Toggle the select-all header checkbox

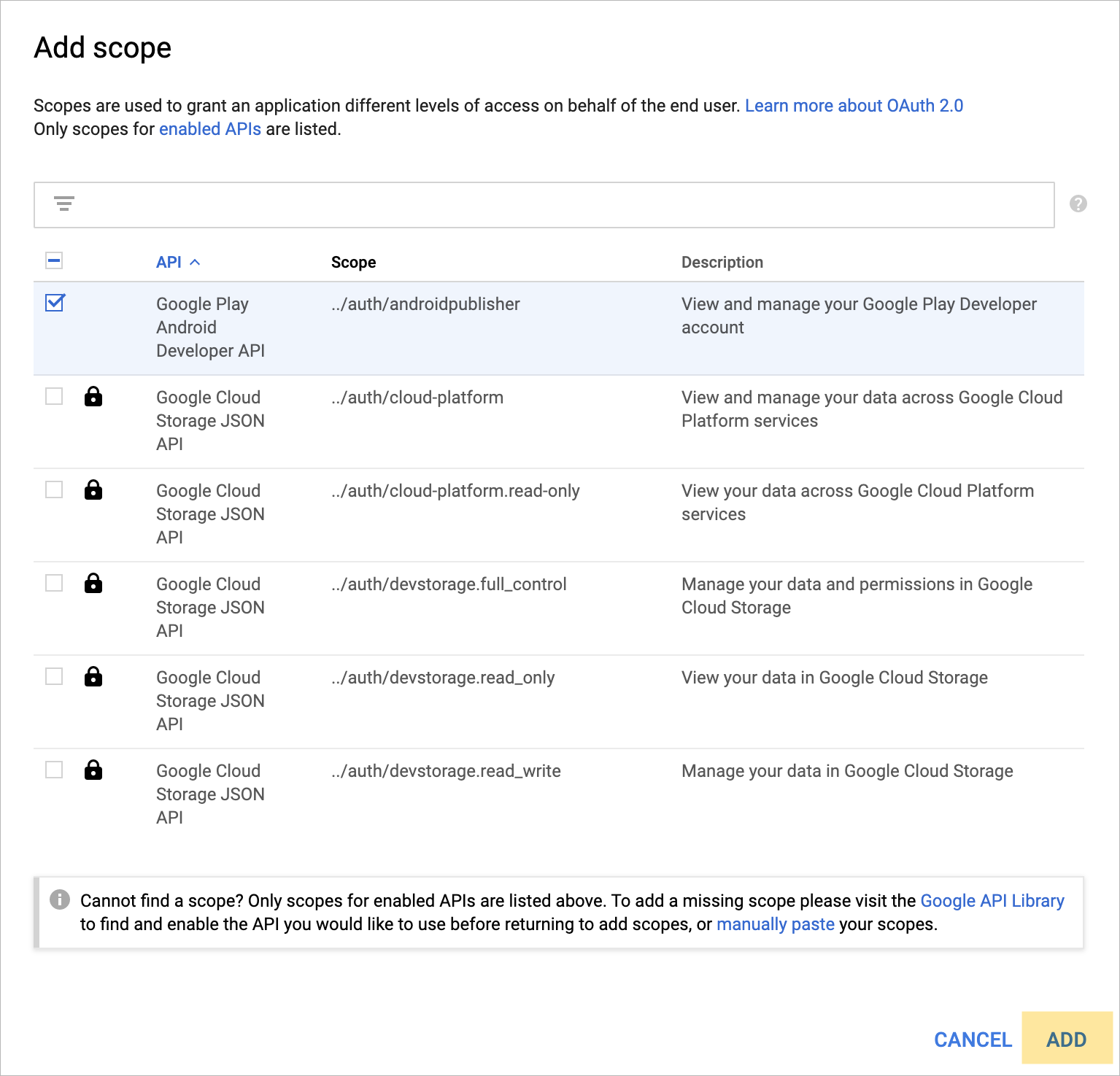(x=54, y=261)
